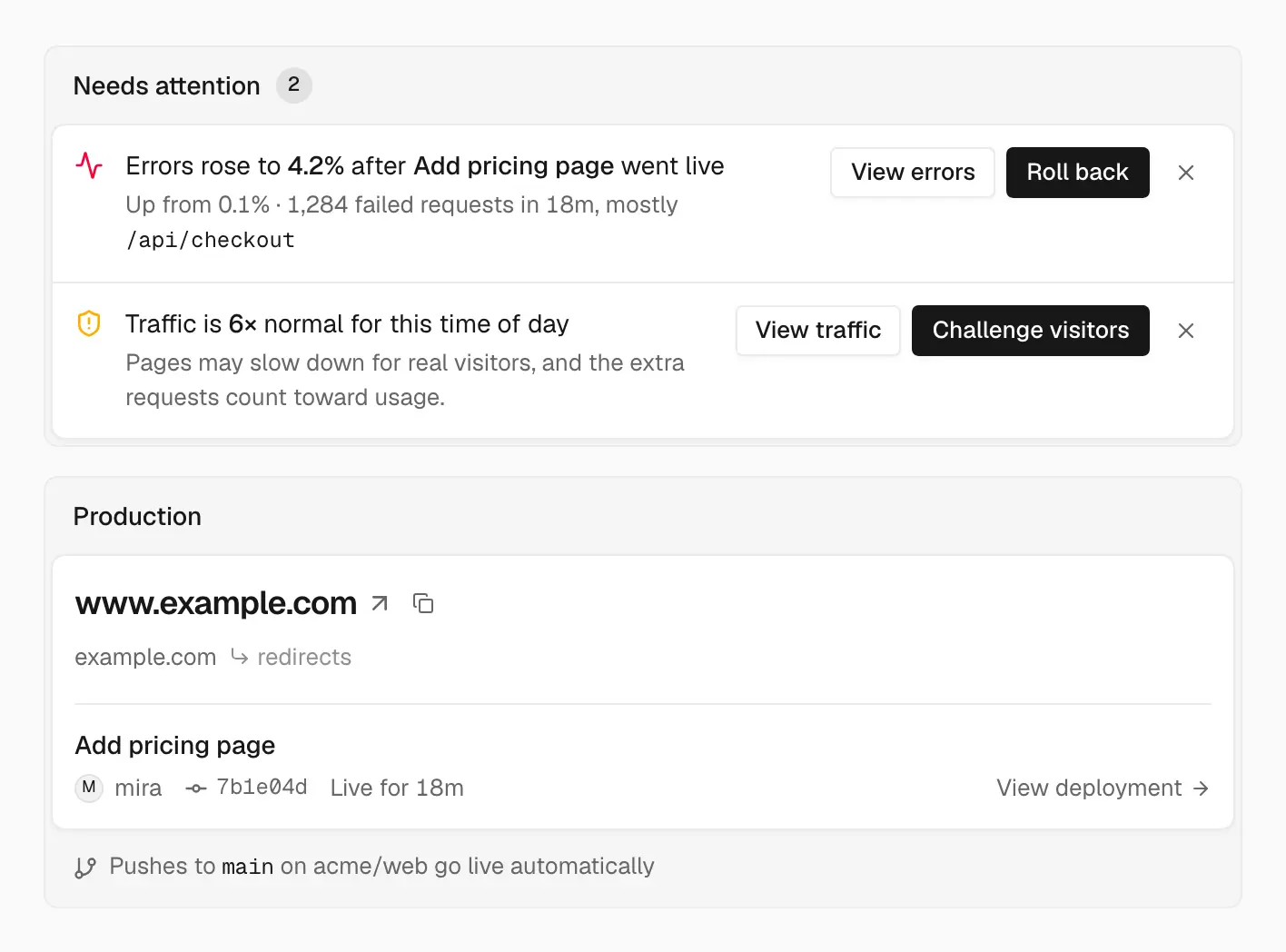Click Challenge visitors
The width and height of the screenshot is (1286, 952).
1031,331
